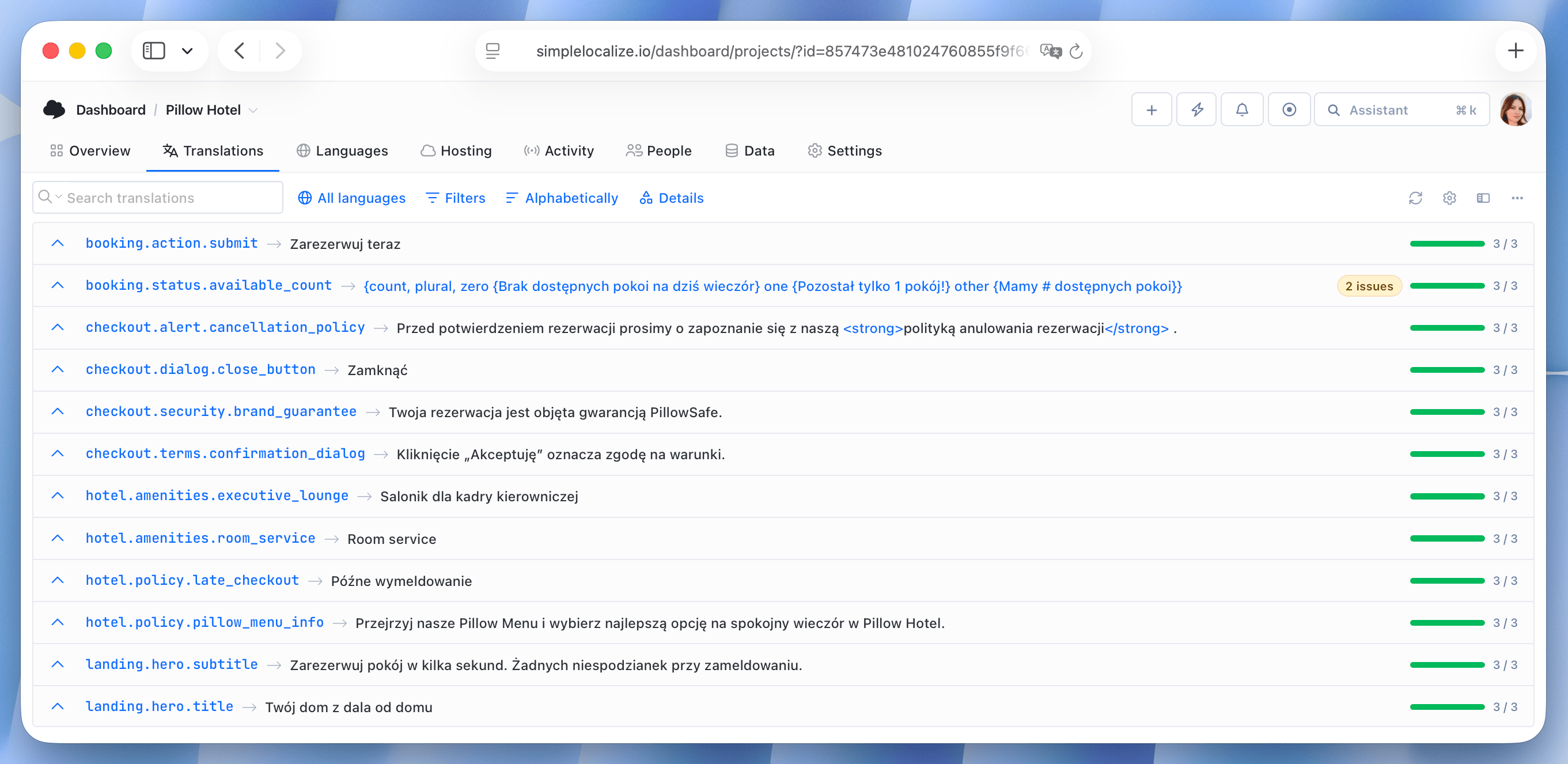1568x764 pixels.
Task: Toggle the side panel layout icon
Action: tap(1483, 198)
